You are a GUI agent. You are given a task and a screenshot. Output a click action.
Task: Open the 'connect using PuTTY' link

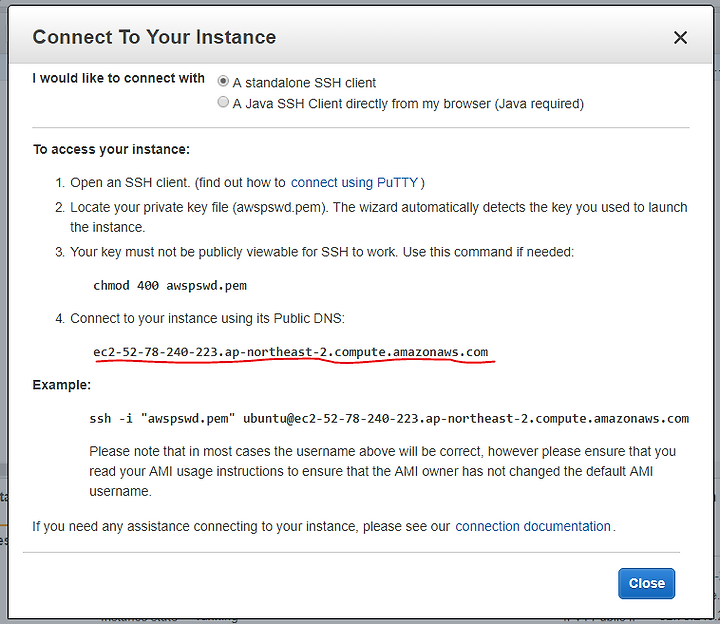coord(354,183)
